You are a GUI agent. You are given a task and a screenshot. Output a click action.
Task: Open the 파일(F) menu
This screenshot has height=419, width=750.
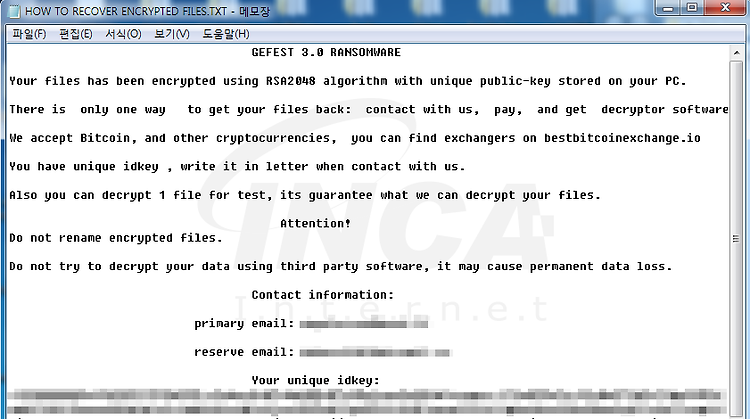point(29,34)
